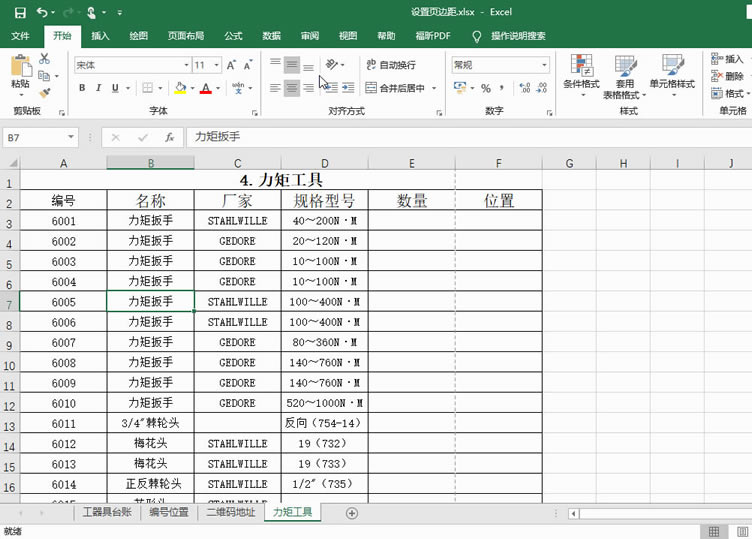Expand the merge cells options arrow
This screenshot has height=539, width=752.
(434, 88)
